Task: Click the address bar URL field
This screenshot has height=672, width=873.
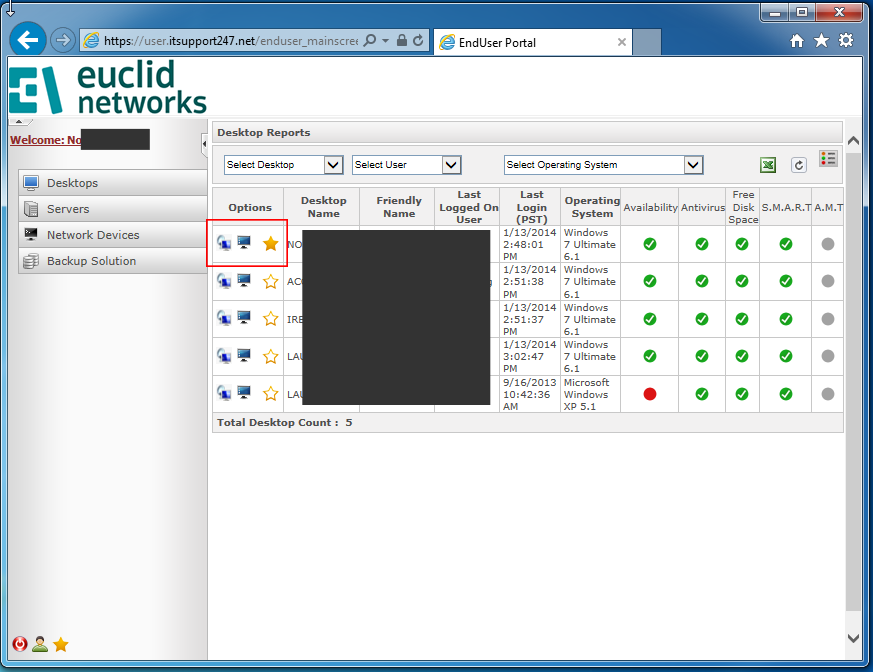Action: (x=230, y=41)
